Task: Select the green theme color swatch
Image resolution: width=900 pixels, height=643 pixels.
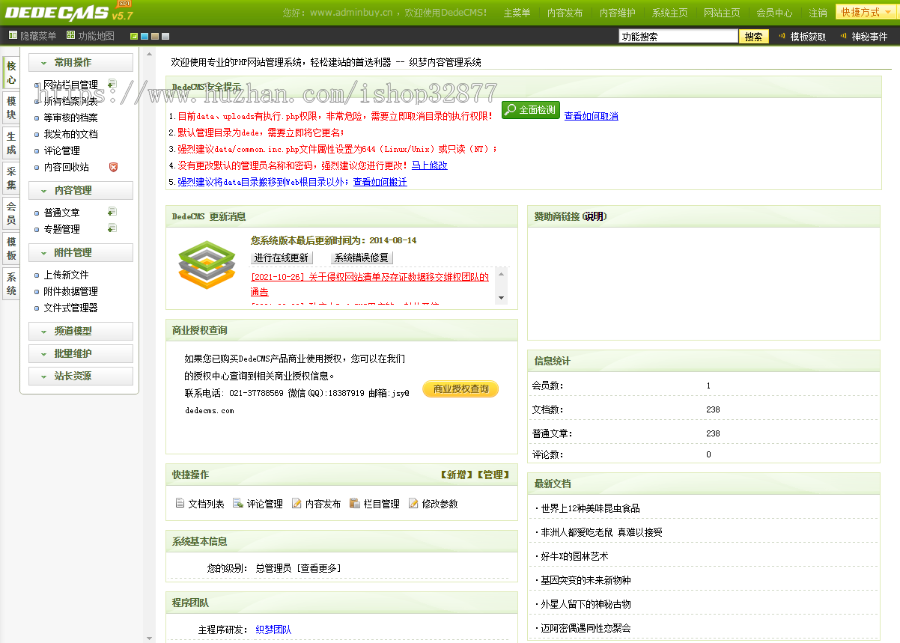Action: (x=134, y=36)
